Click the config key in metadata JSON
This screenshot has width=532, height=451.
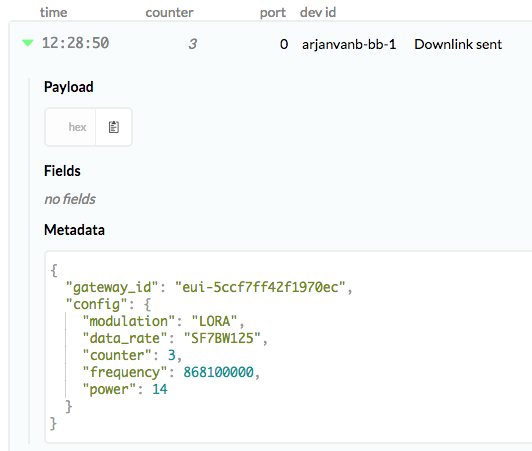pyautogui.click(x=96, y=304)
